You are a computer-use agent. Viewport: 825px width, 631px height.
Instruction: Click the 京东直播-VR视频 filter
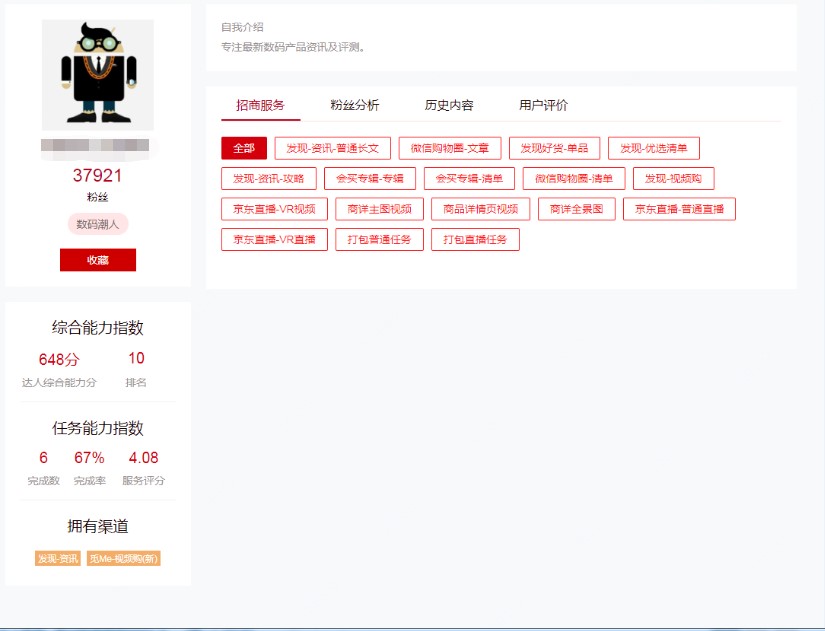point(274,209)
